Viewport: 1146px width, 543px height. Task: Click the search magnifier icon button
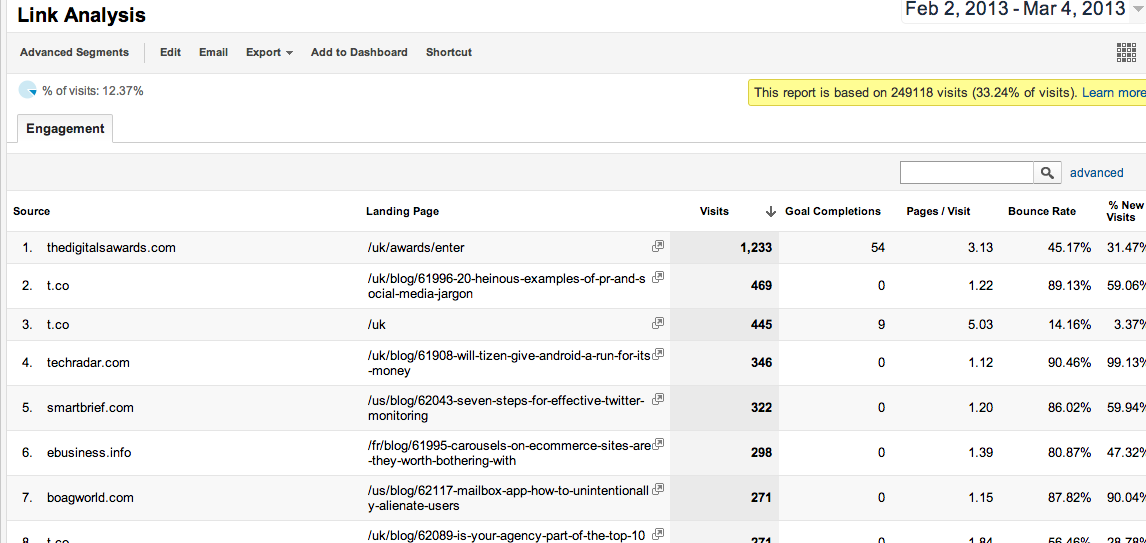(x=1047, y=173)
